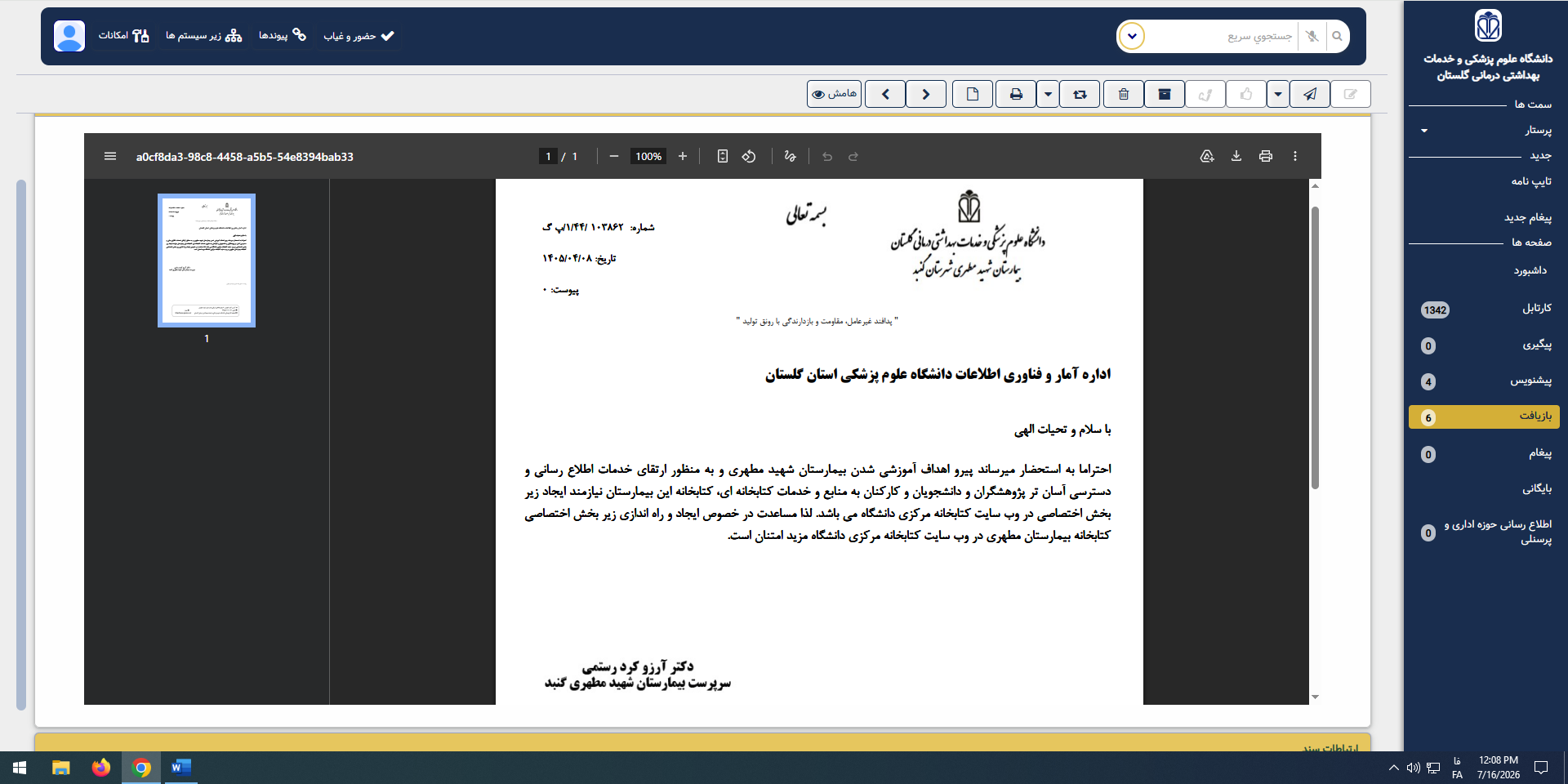Image resolution: width=1568 pixels, height=784 pixels.
Task: Open کارتابل with 1342 items
Action: [x=1485, y=309]
